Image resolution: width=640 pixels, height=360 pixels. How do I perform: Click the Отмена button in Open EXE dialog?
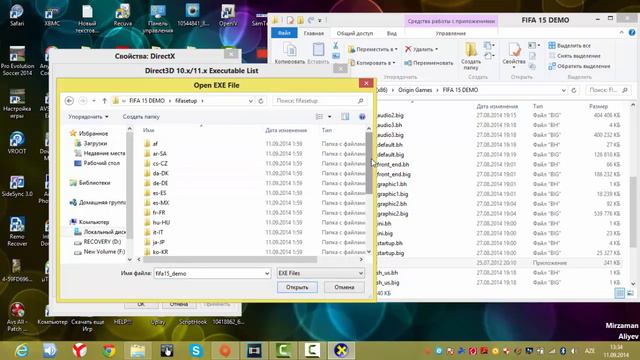344,287
